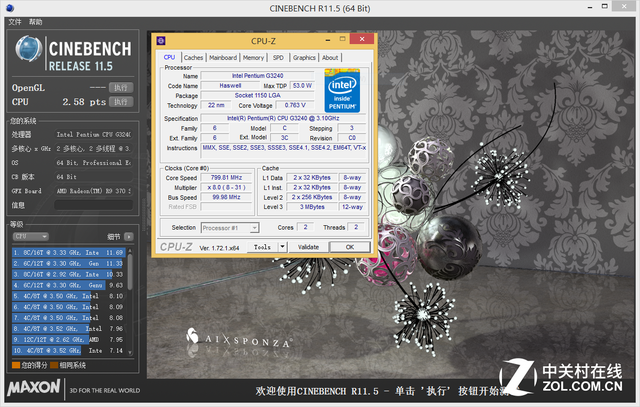
Task: Select ranking row 1. 8C/16T @ 3.33 GHz
Action: tap(68, 253)
